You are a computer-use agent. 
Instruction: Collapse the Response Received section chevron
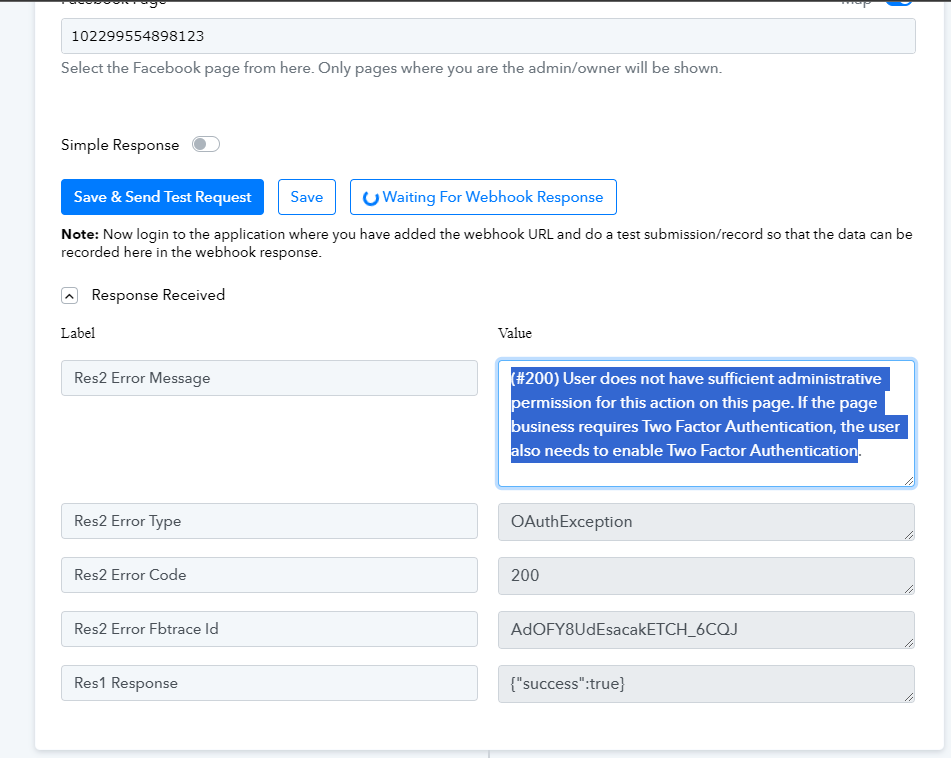(69, 296)
